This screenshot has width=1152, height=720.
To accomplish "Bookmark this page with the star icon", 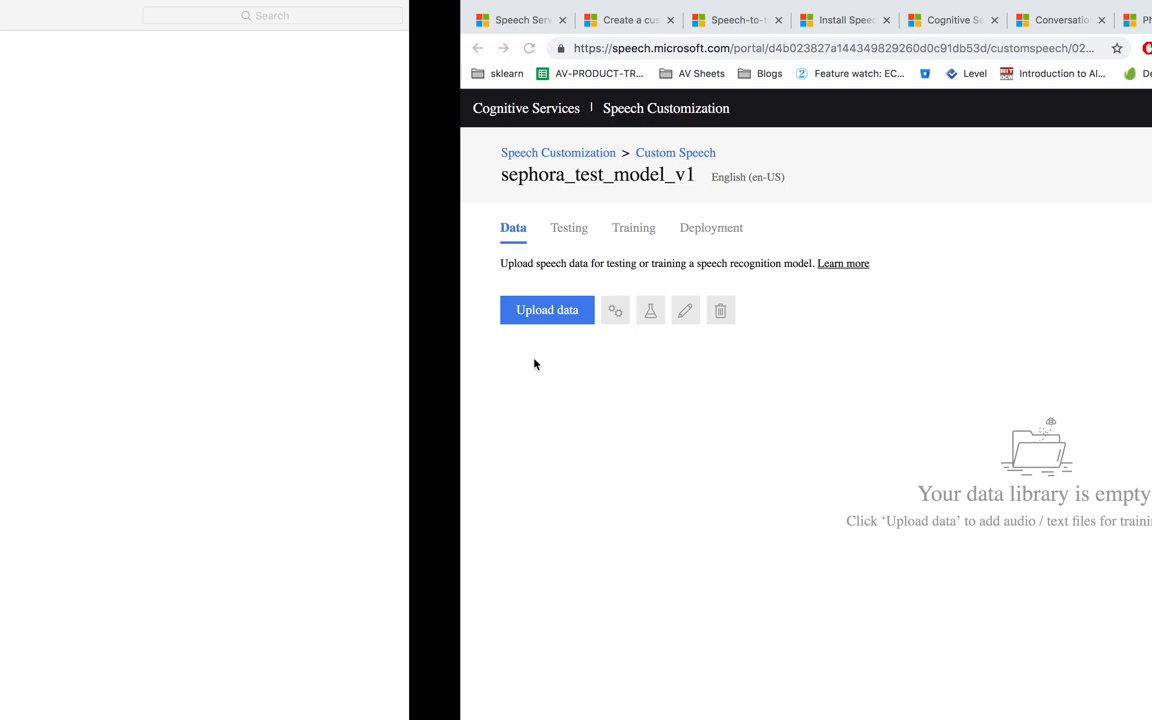I will [1117, 48].
